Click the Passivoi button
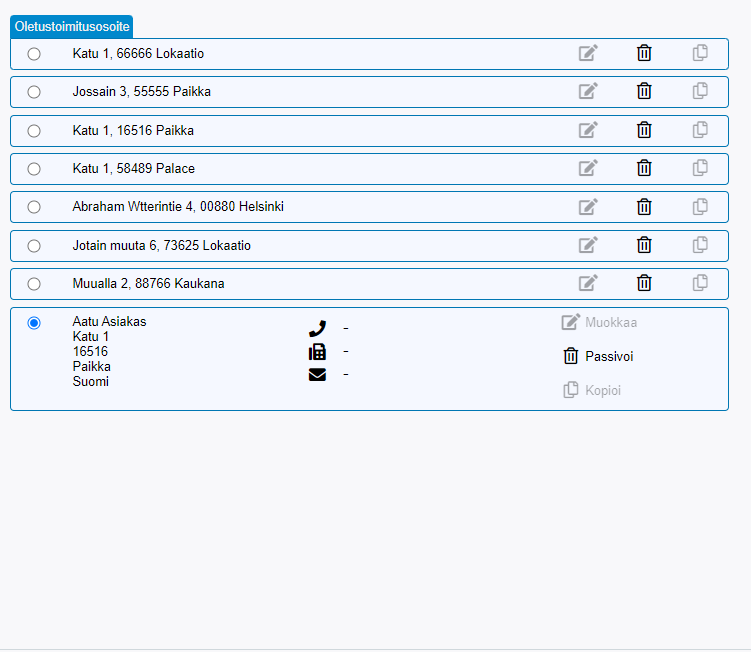 598,356
